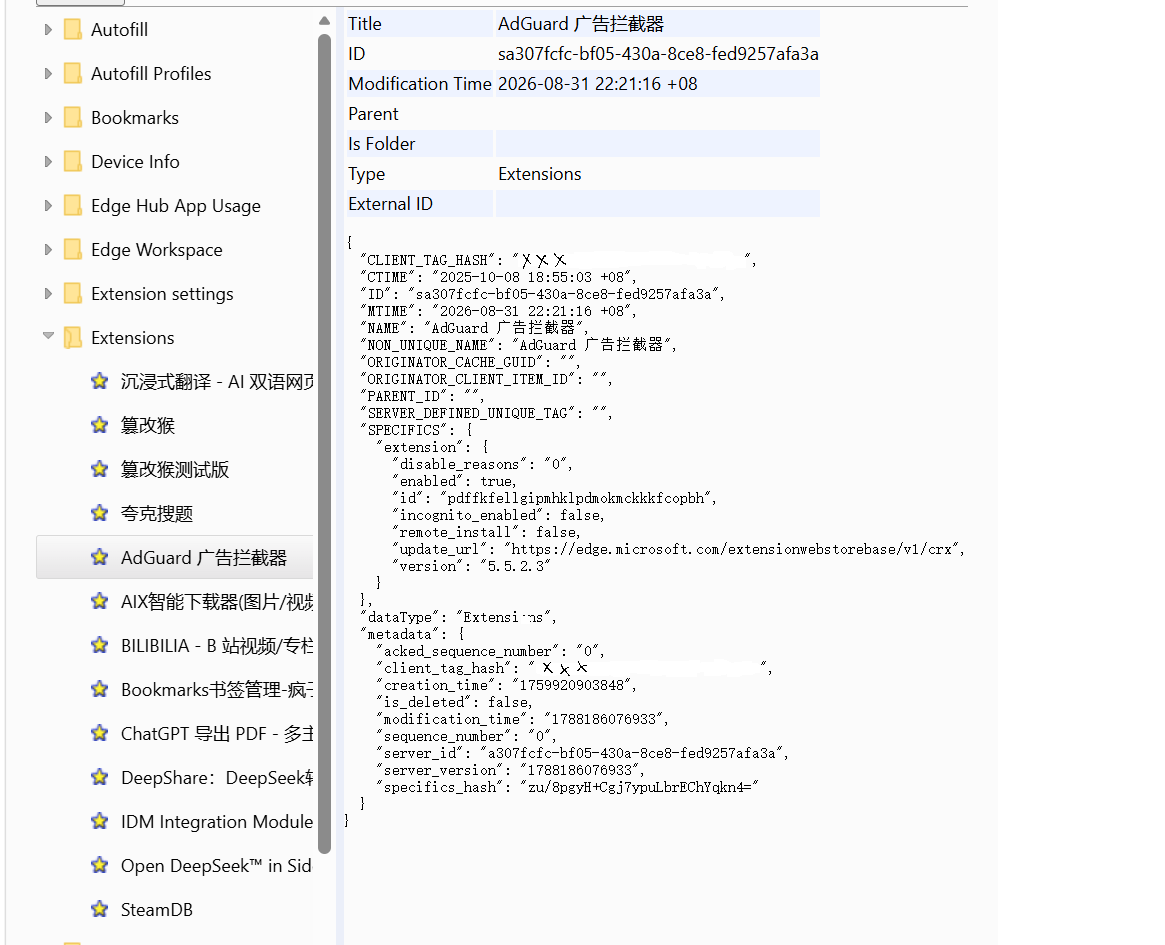This screenshot has height=945, width=1165.
Task: Select Edge Workspace in the tree
Action: 157,250
